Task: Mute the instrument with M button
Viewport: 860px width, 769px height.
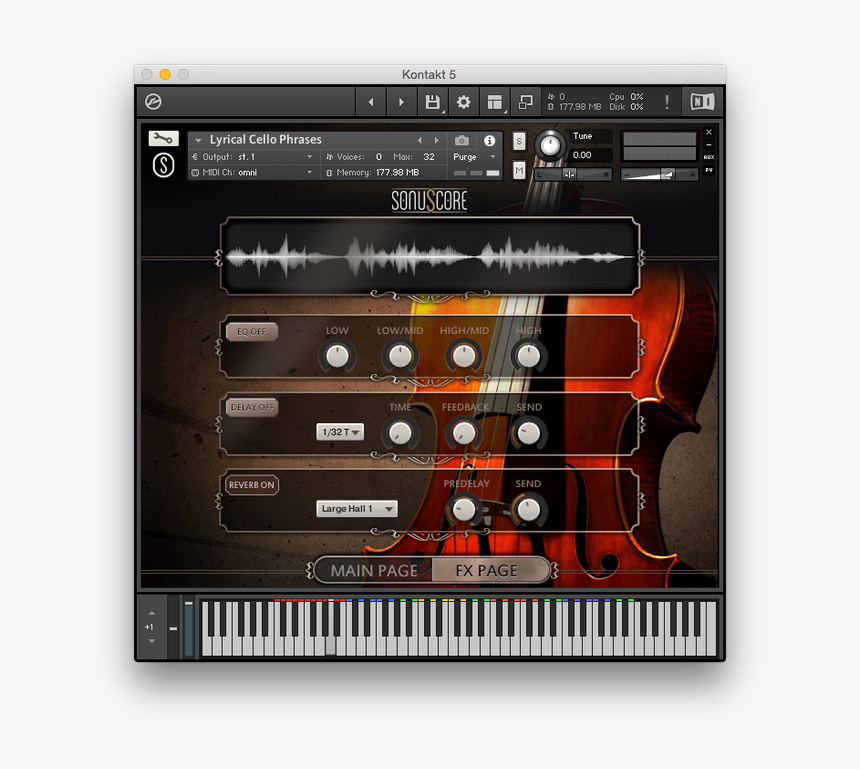Action: tap(519, 170)
